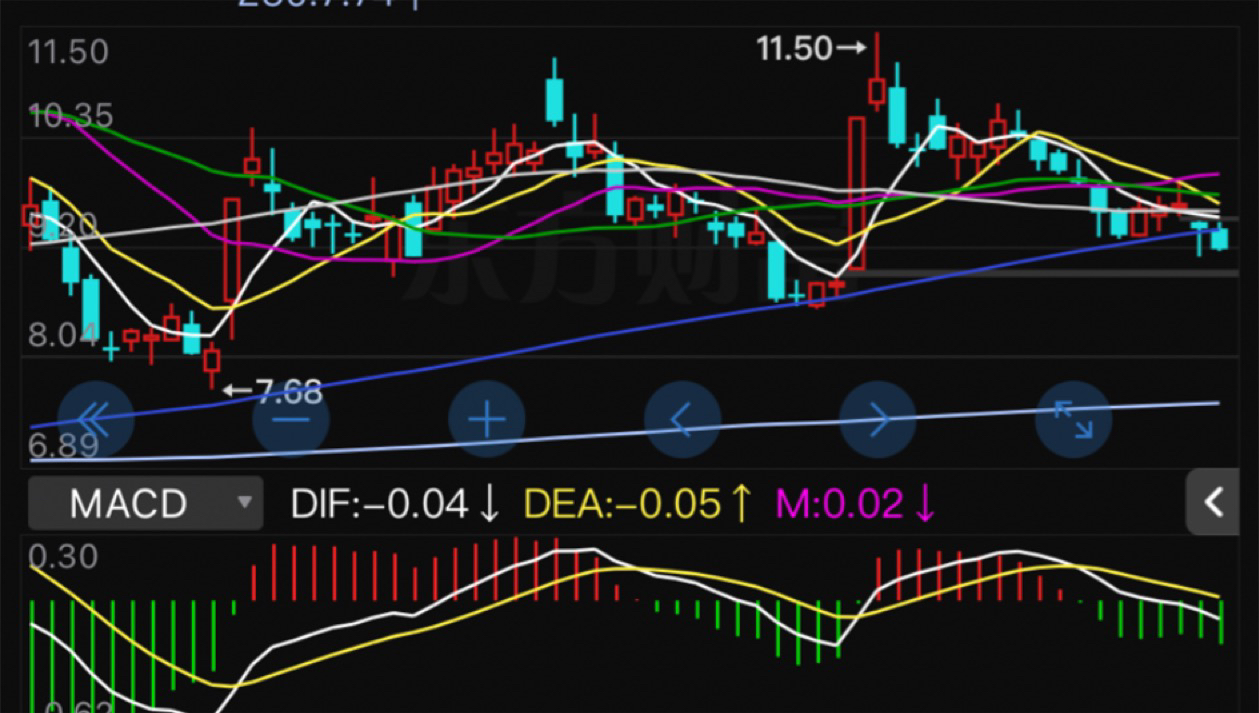Expand chart to fullscreen with diagonal arrows
Screen dimensions: 1259x713
(1074, 420)
